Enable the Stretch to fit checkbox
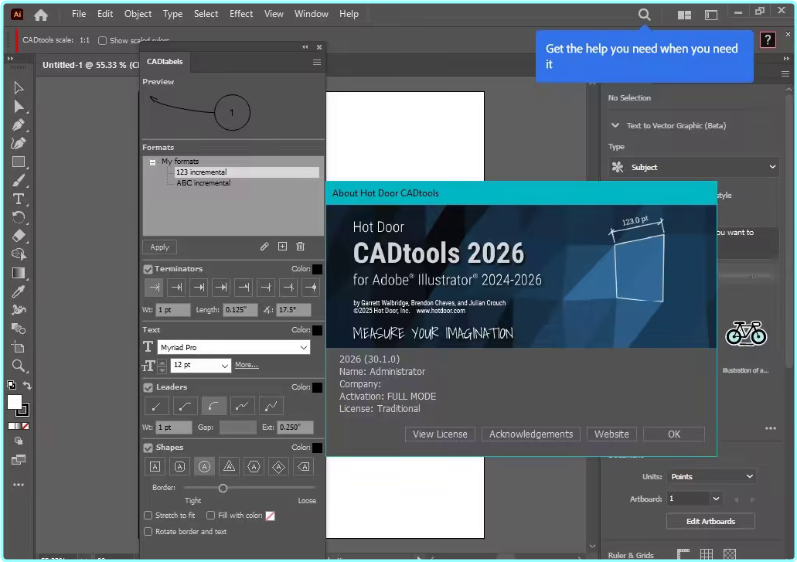 point(148,515)
